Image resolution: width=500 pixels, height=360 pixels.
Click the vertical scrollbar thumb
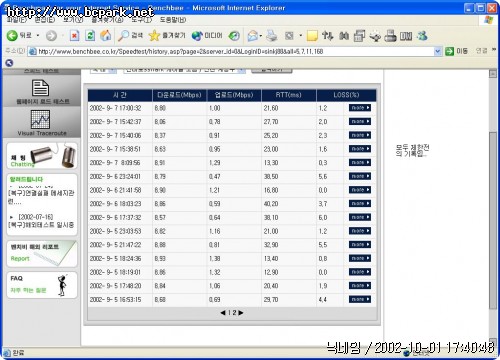pyautogui.click(x=493, y=220)
